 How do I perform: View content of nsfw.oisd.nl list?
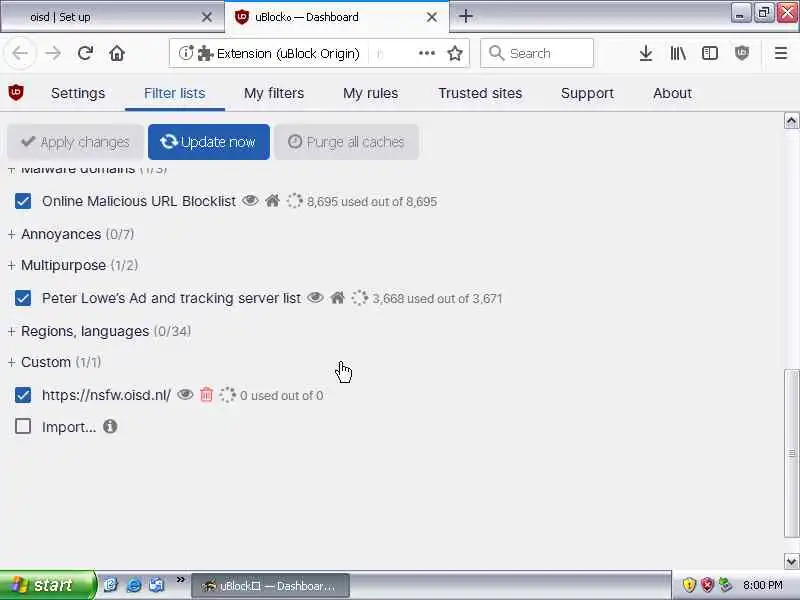click(x=185, y=394)
